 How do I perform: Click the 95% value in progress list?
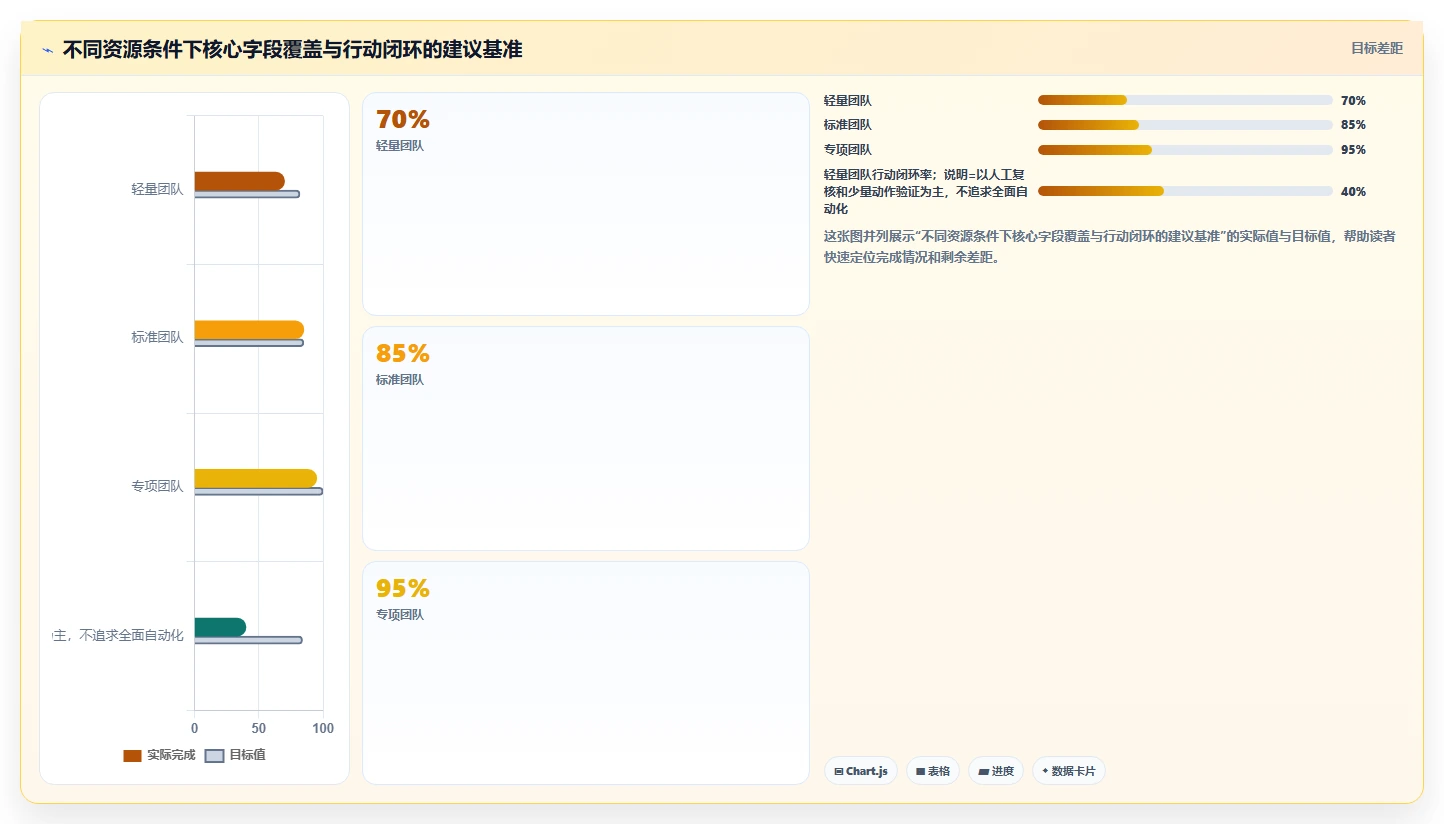(x=1353, y=150)
